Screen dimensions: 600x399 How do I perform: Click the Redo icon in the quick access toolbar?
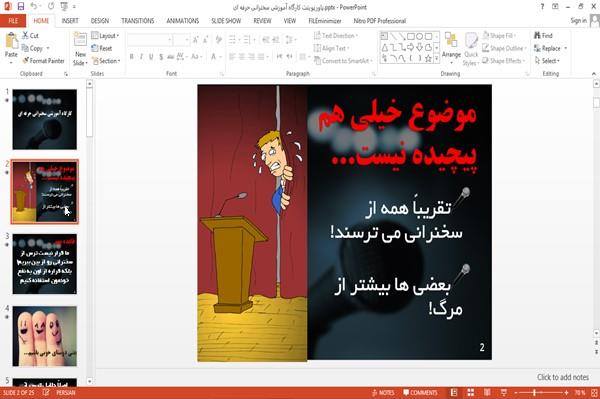pyautogui.click(x=51, y=7)
